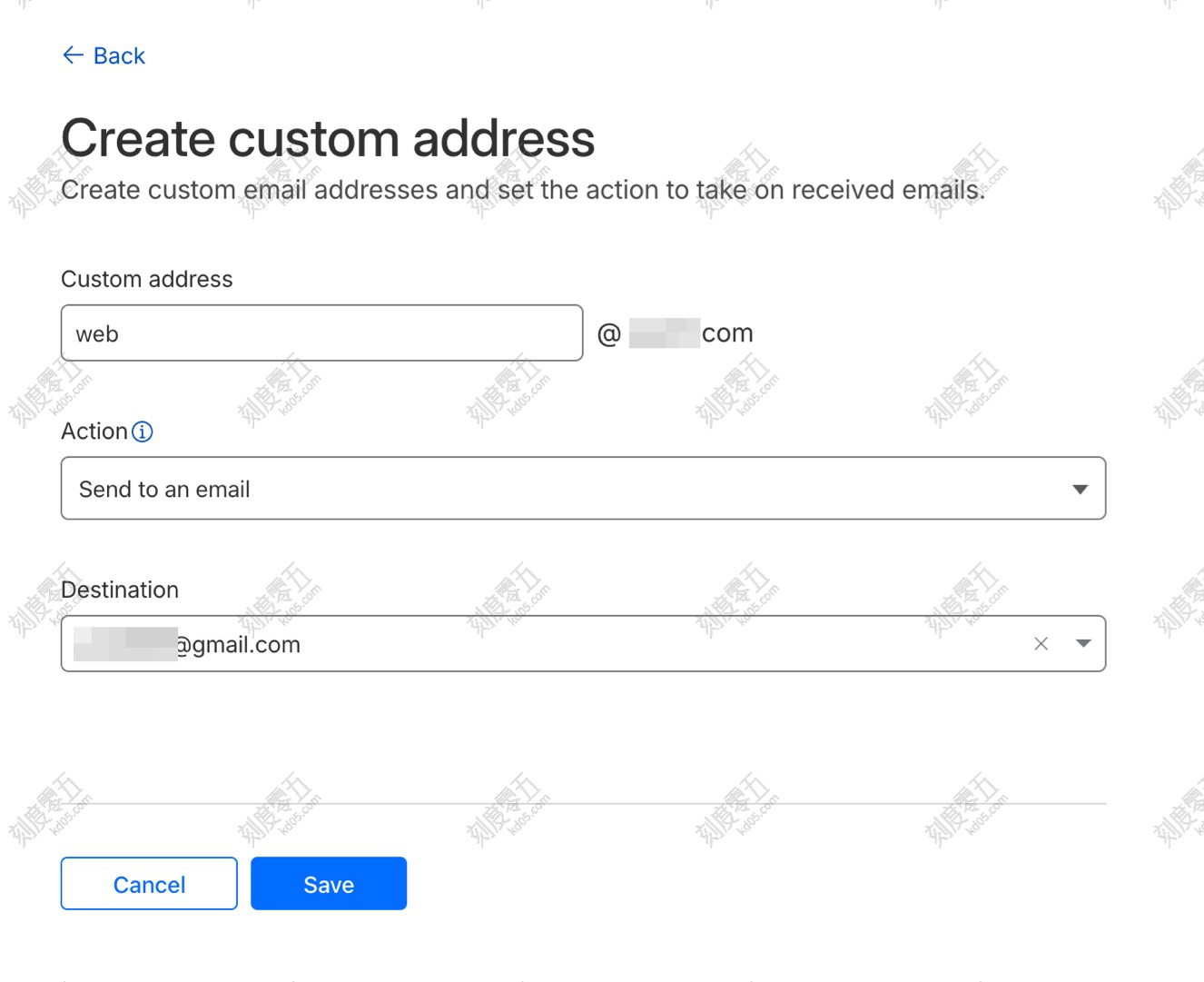The height and width of the screenshot is (982, 1204).
Task: Expand the Action dropdown arrow
Action: point(1080,490)
